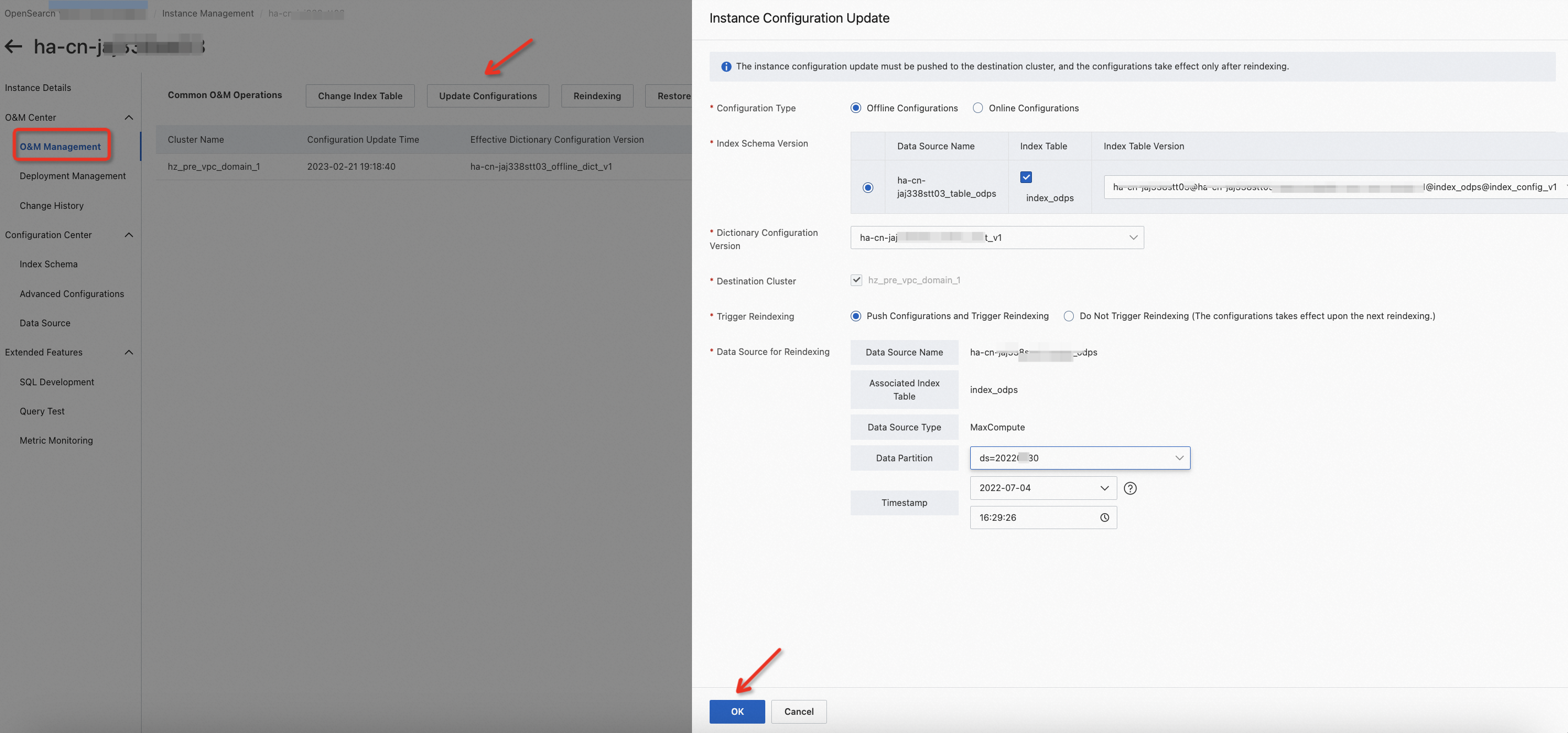
Task: Collapse the Extended Features section chevron
Action: tap(129, 353)
